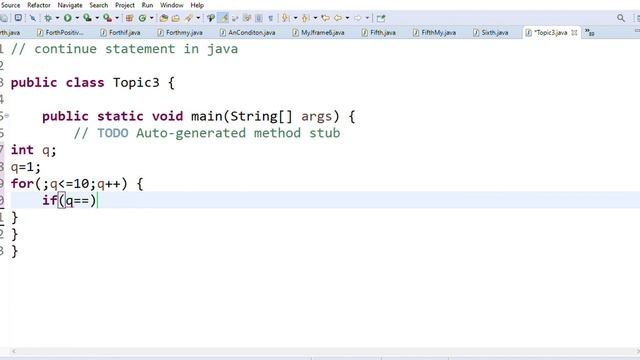This screenshot has width=640, height=360.
Task: Open the Next Annotation dropdown arrow
Action: tap(295, 18)
